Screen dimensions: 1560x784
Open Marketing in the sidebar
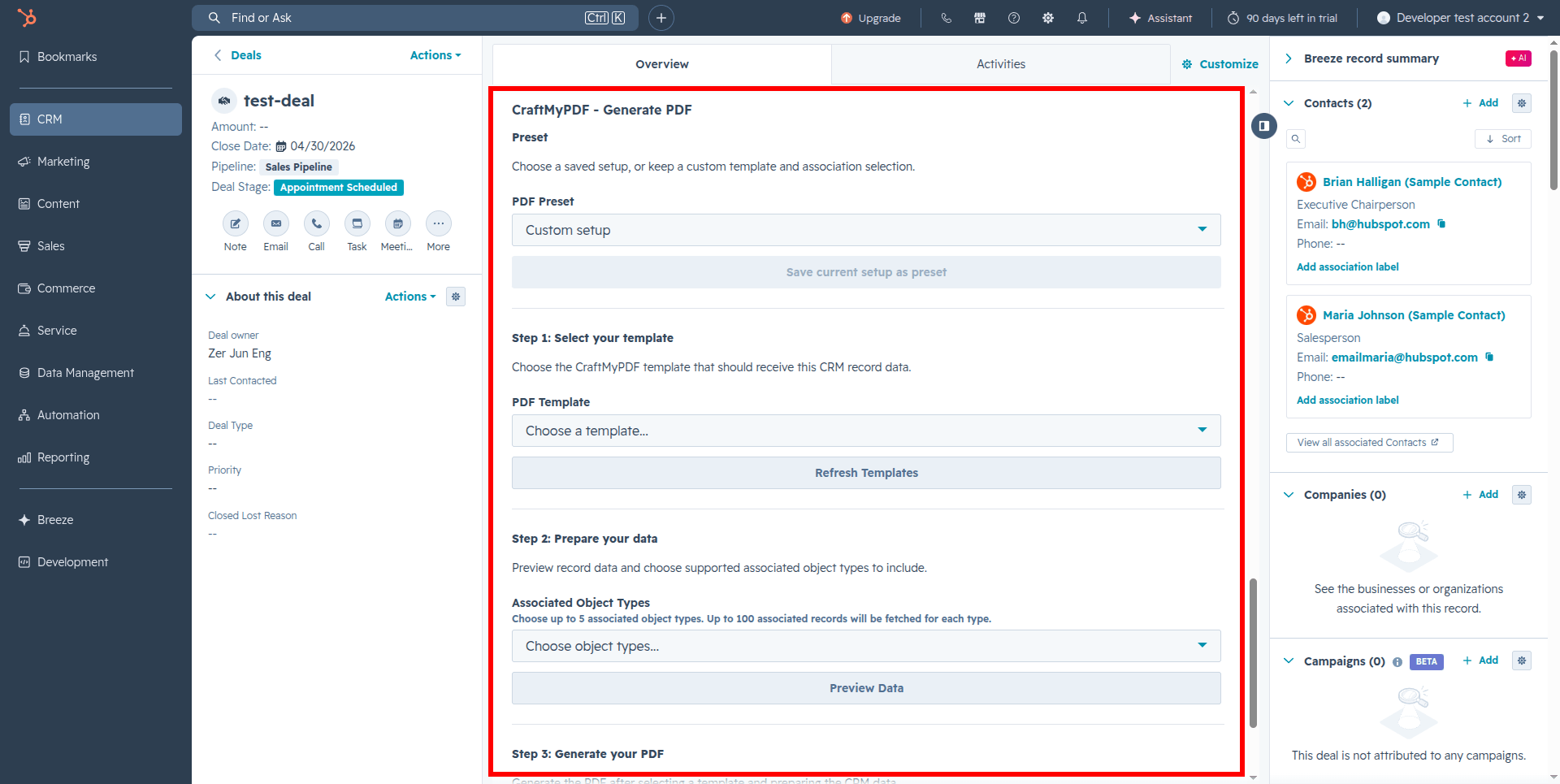pos(96,162)
